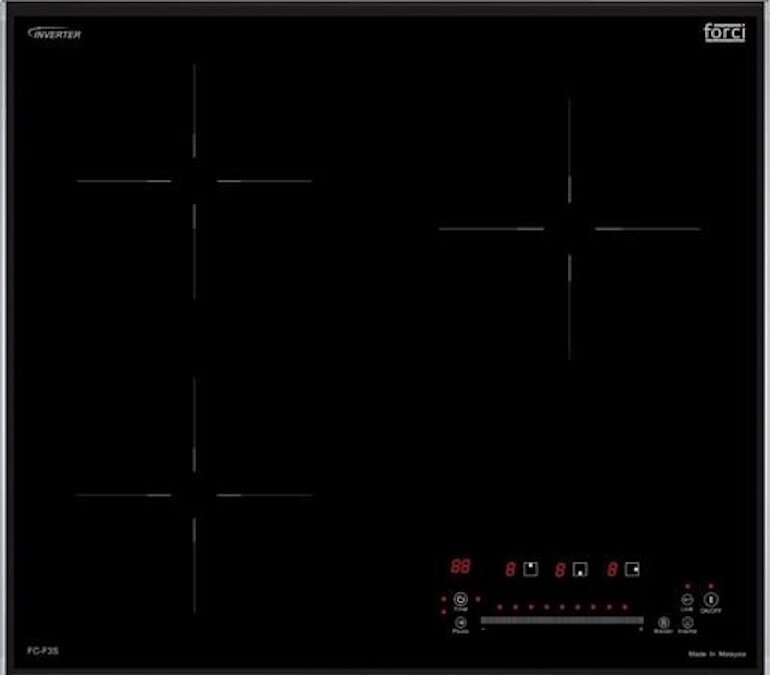This screenshot has width=770, height=675.
Task: Click the forci brand logo
Action: click(x=724, y=32)
